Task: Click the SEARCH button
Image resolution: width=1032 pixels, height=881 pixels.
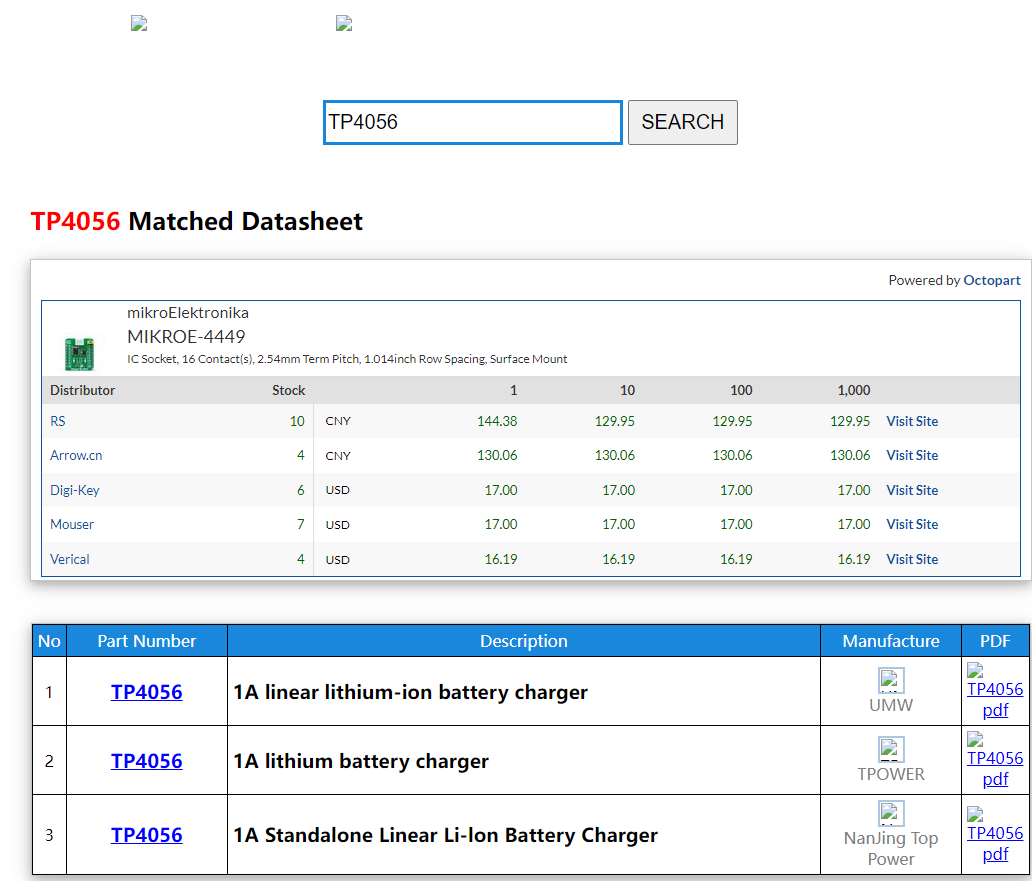Action: pyautogui.click(x=683, y=122)
